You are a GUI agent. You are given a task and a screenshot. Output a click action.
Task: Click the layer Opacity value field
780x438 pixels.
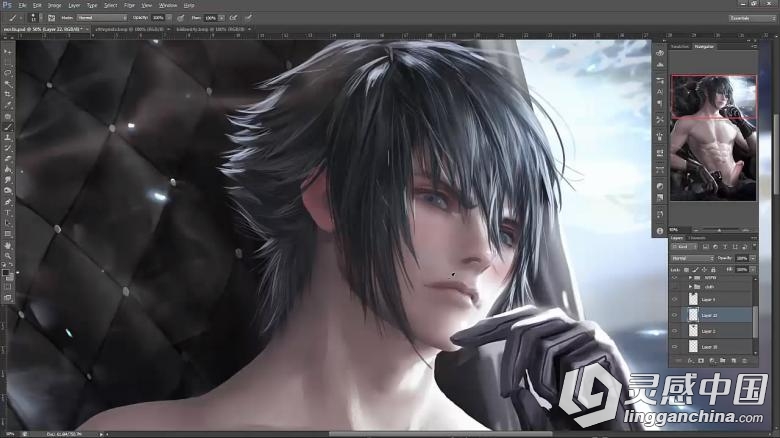click(x=742, y=258)
